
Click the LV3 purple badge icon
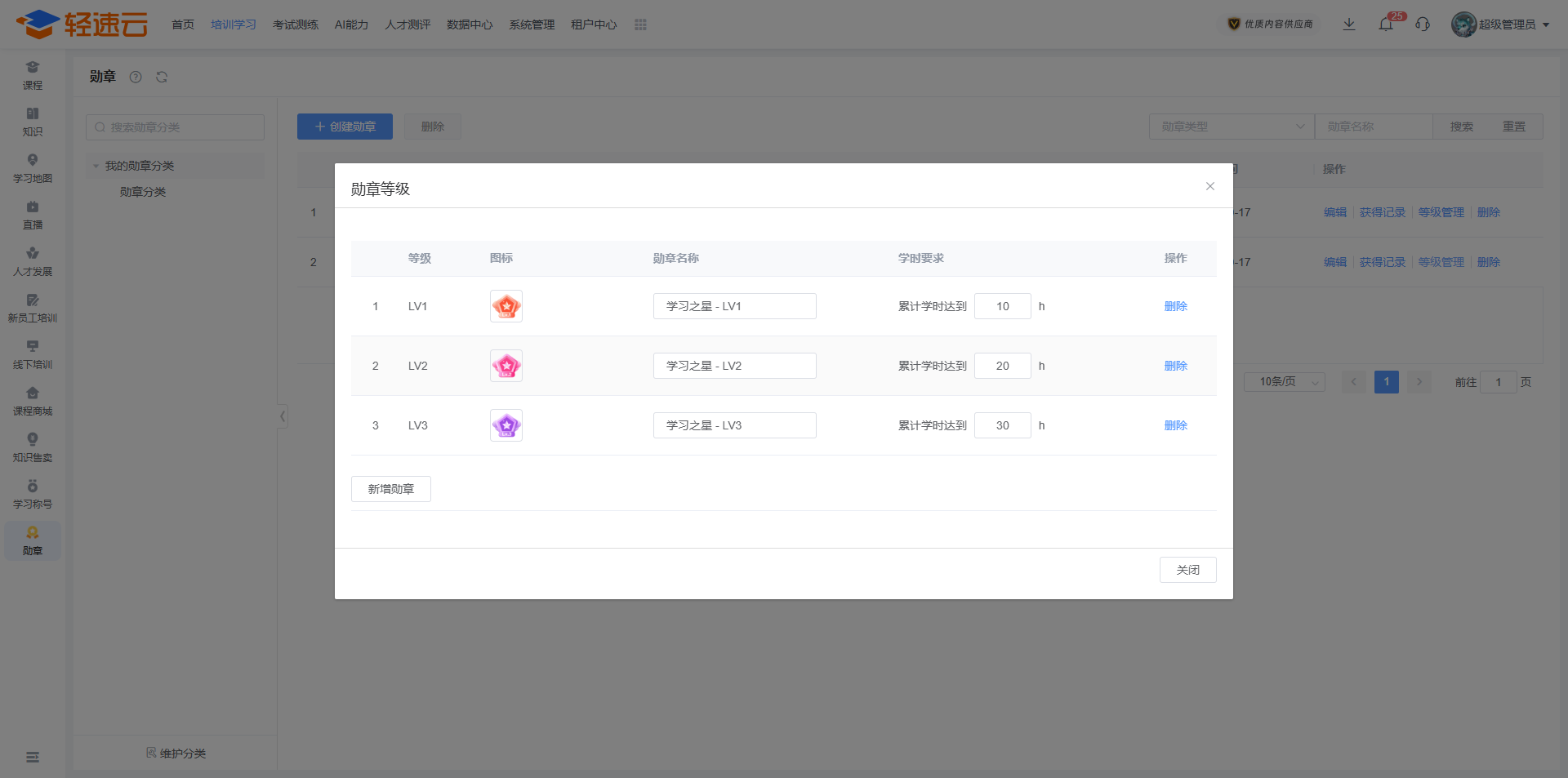pos(506,425)
